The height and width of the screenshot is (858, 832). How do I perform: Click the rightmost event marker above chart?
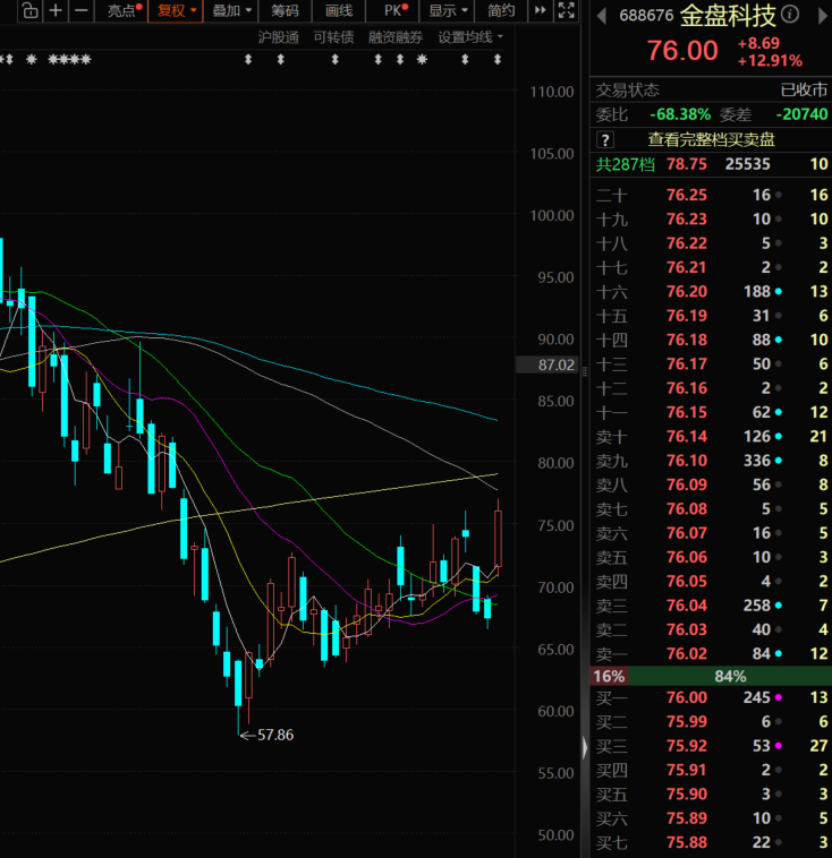[498, 60]
